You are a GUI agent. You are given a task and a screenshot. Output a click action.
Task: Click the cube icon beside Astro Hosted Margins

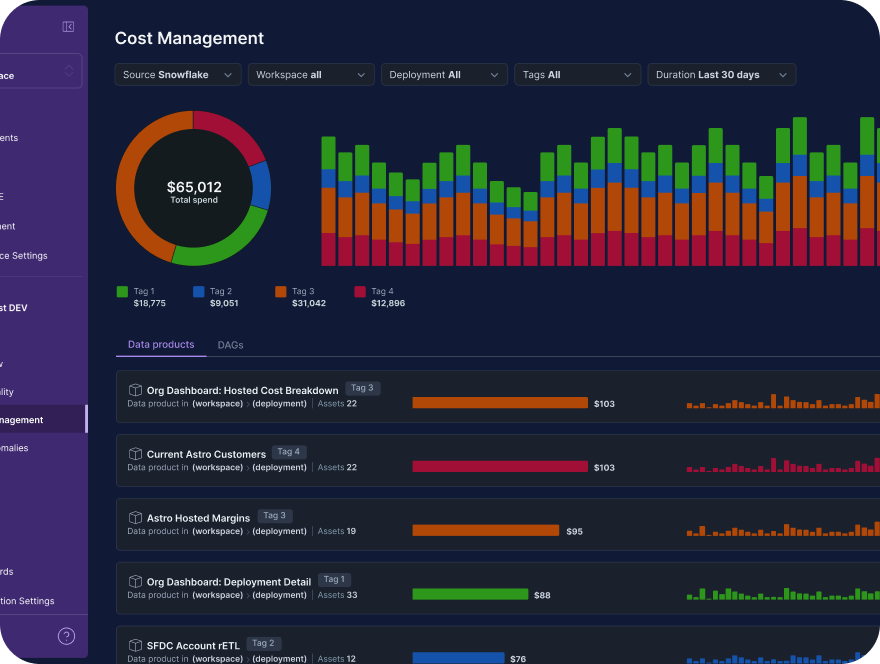point(135,518)
